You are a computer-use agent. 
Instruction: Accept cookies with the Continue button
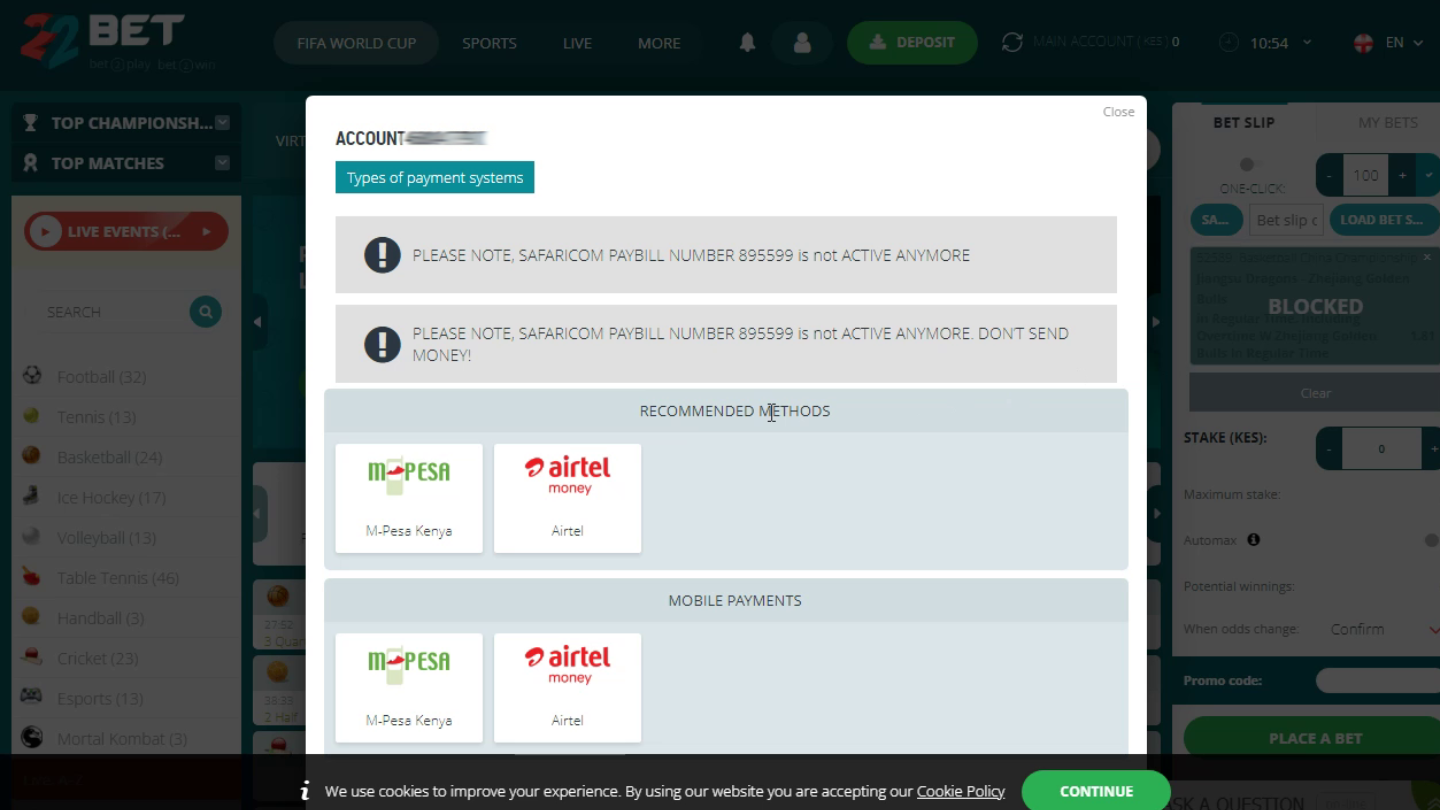click(1096, 791)
